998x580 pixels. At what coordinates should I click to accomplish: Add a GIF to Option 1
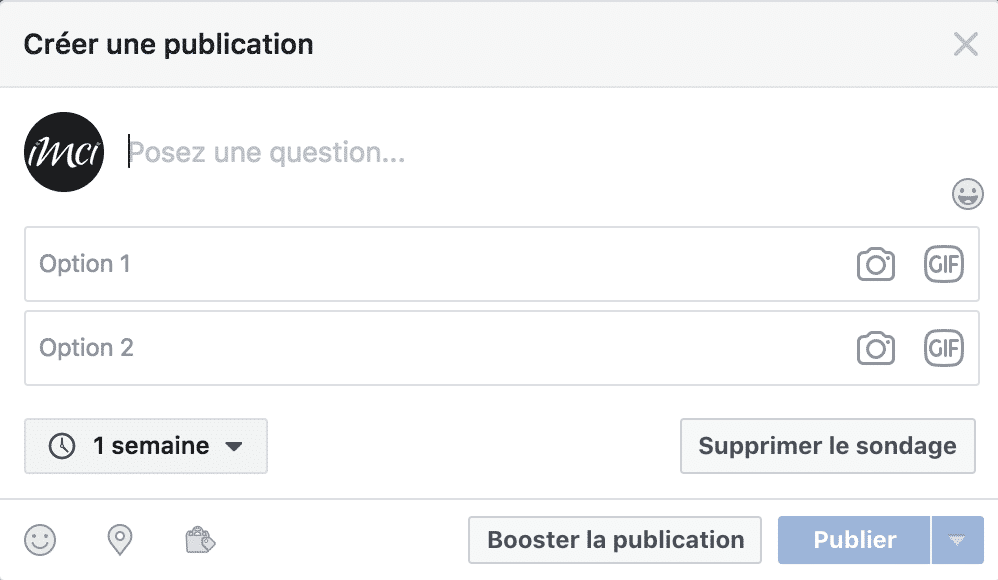[943, 264]
